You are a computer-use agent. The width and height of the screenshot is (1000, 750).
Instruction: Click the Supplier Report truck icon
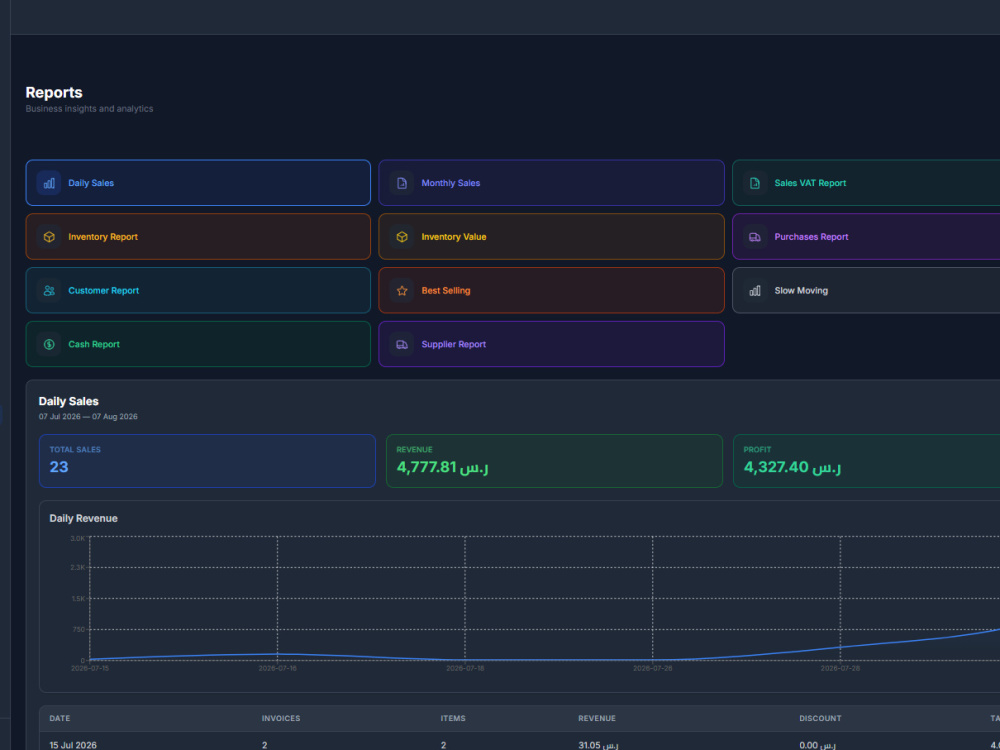(x=402, y=344)
